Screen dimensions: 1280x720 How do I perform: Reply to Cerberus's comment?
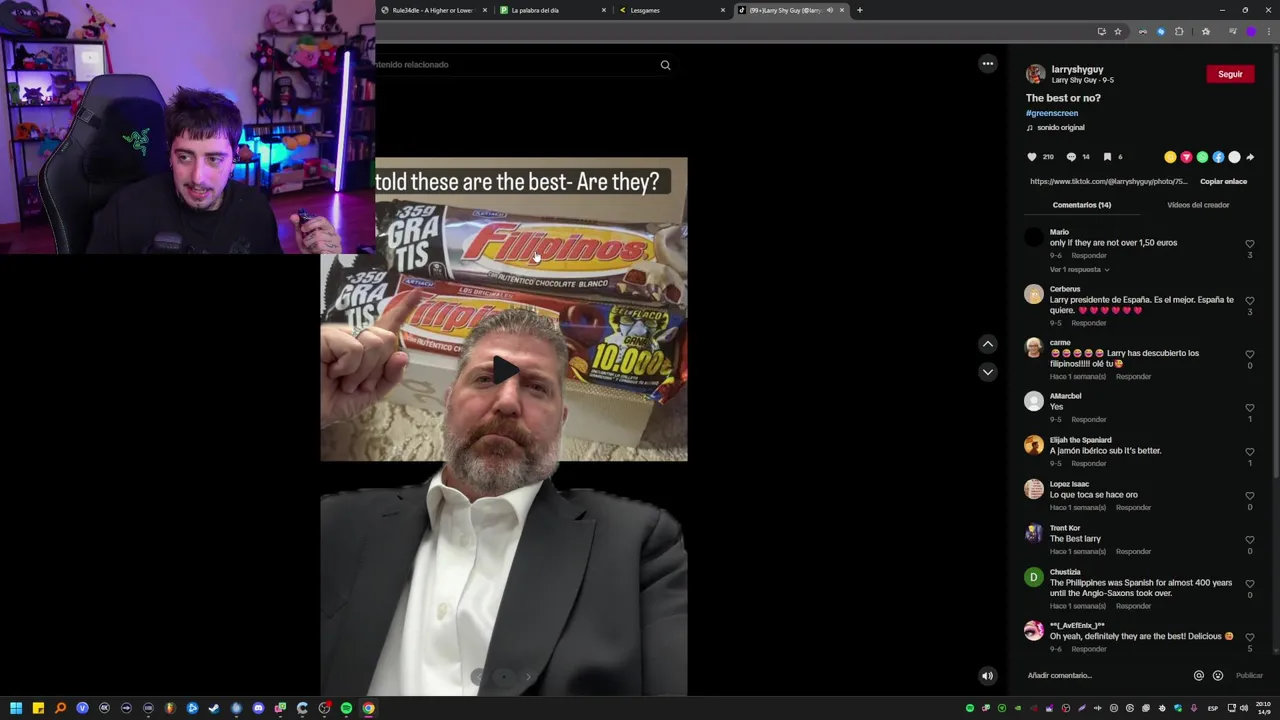pos(1089,323)
